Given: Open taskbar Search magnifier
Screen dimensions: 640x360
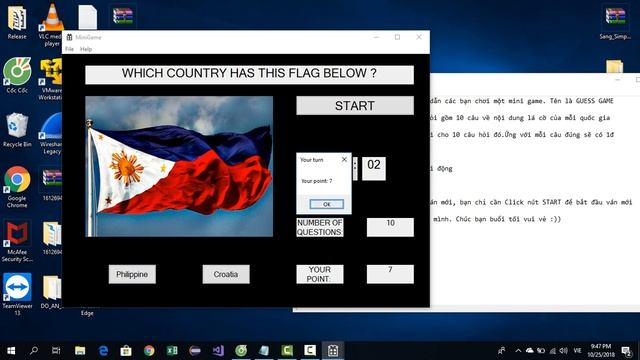Looking at the screenshot, I should pos(34,351).
